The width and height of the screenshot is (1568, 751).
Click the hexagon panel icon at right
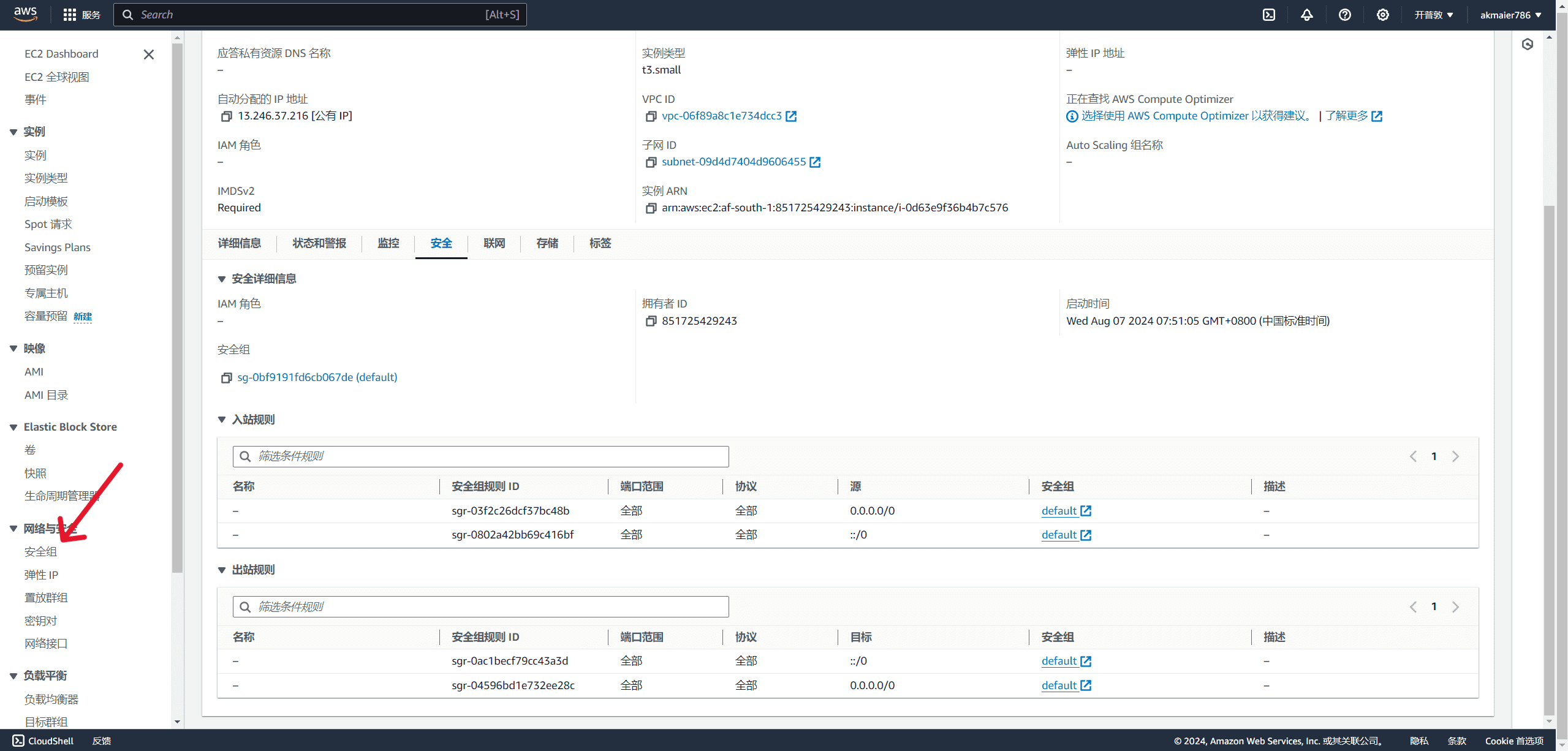(1528, 44)
